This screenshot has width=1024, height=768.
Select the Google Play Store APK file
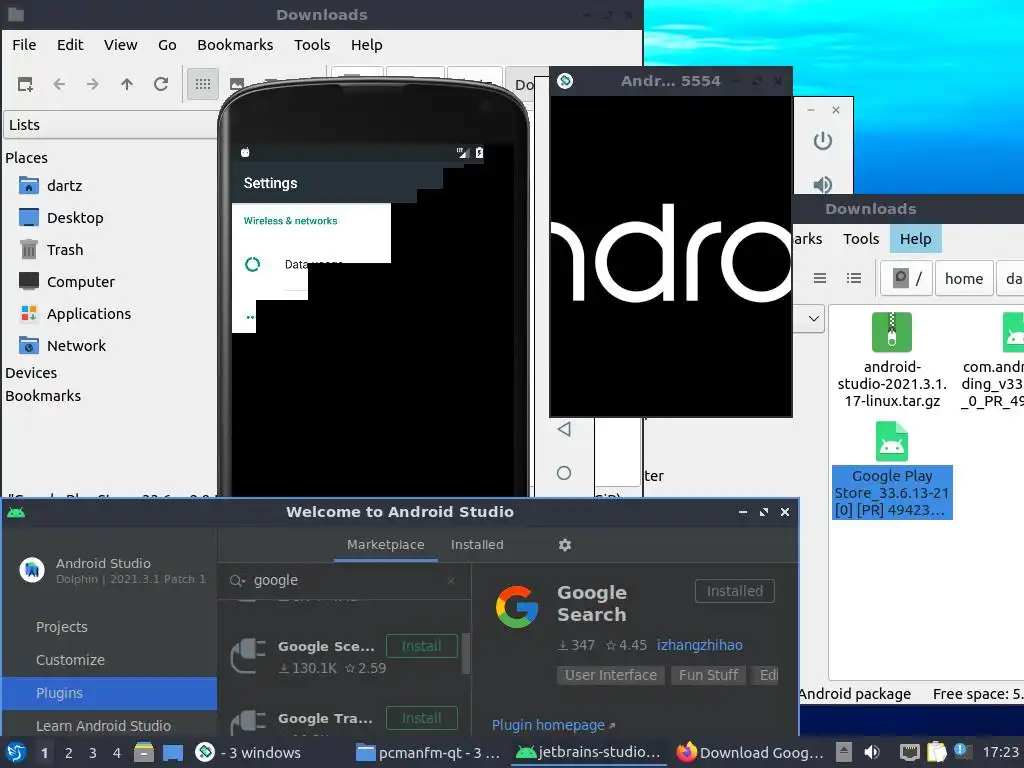[892, 470]
